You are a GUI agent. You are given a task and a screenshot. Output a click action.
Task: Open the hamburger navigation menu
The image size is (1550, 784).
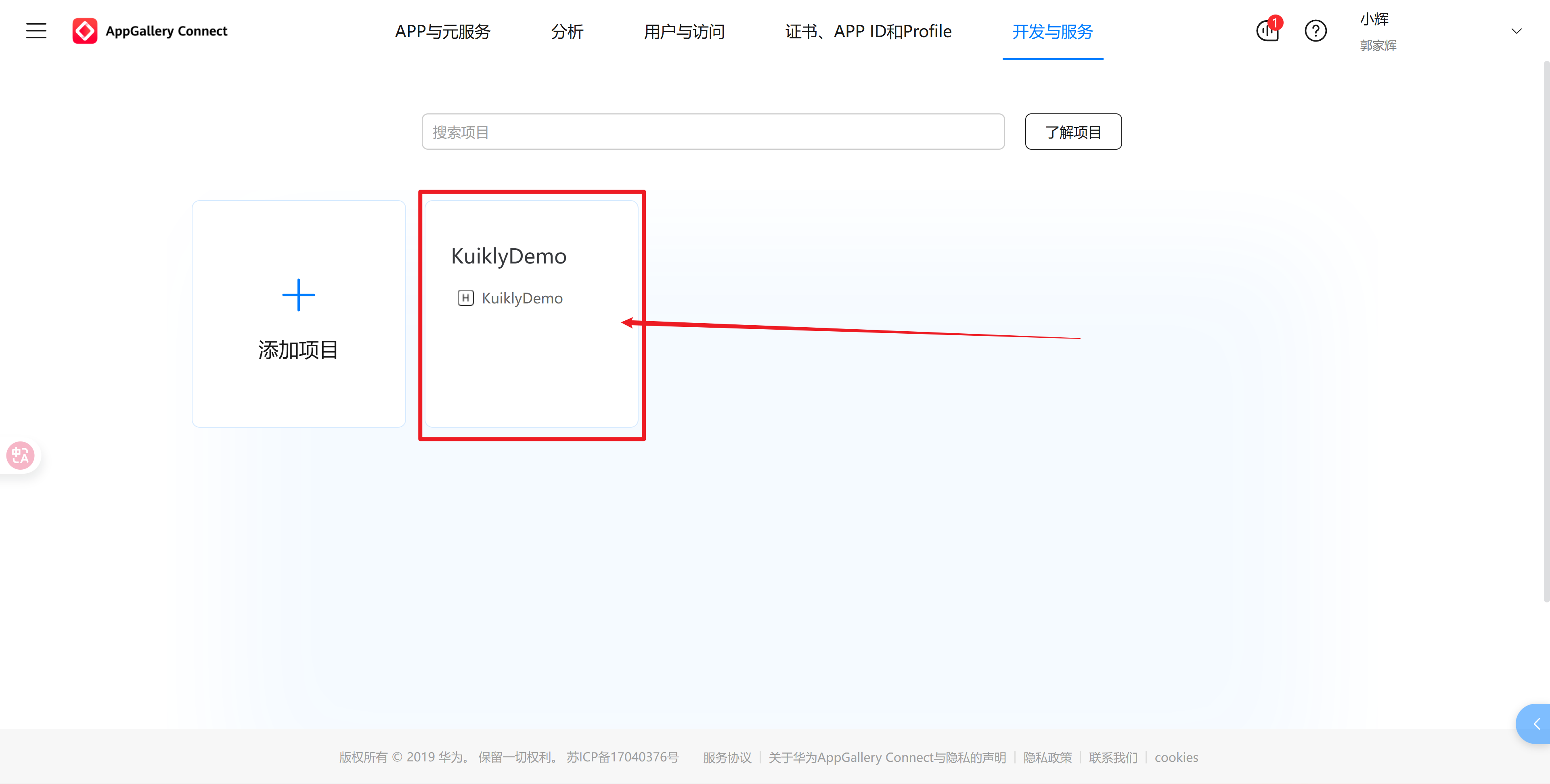coord(36,31)
